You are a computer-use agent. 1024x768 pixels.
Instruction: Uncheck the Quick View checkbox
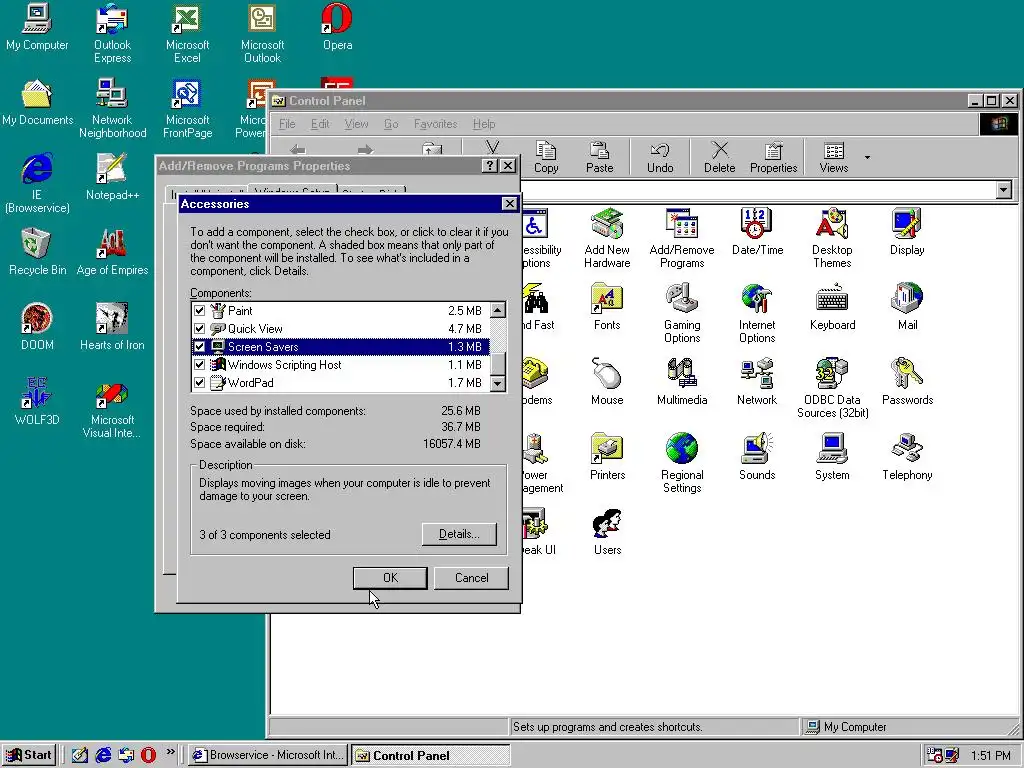(x=200, y=328)
